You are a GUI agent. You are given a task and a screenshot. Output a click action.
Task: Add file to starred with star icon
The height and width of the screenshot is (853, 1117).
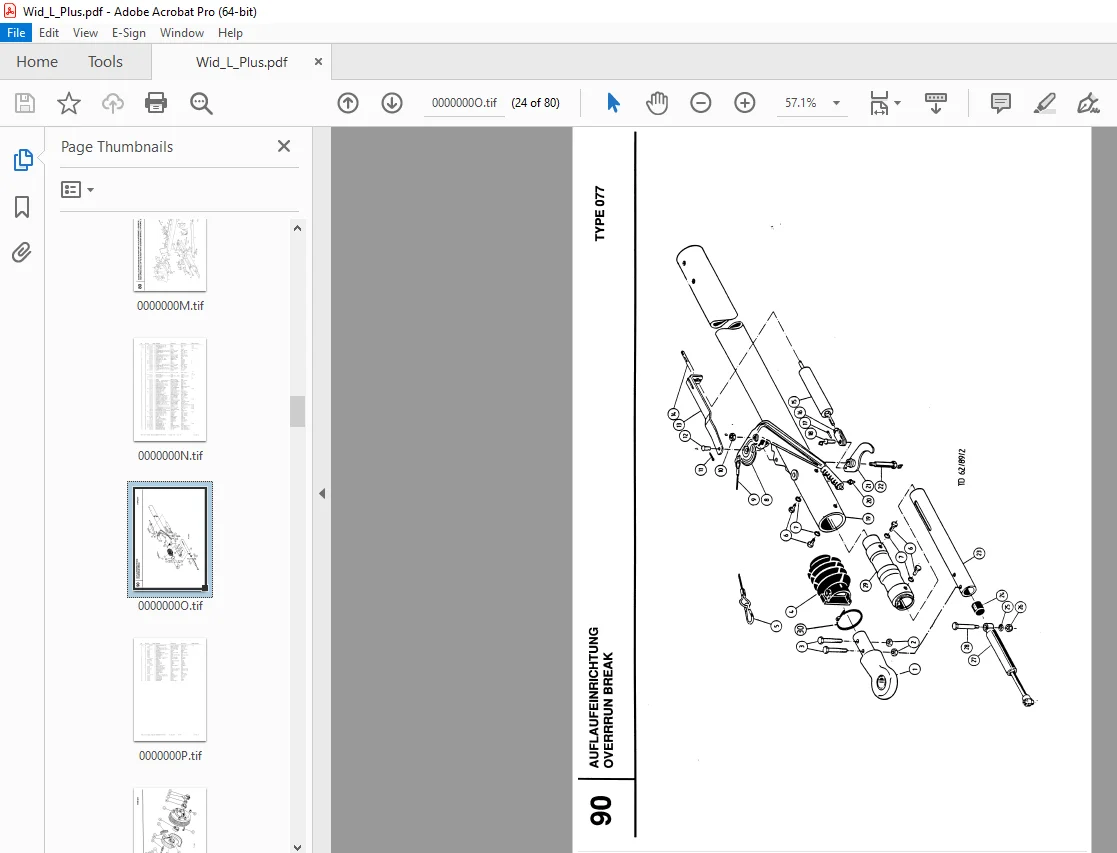69,103
